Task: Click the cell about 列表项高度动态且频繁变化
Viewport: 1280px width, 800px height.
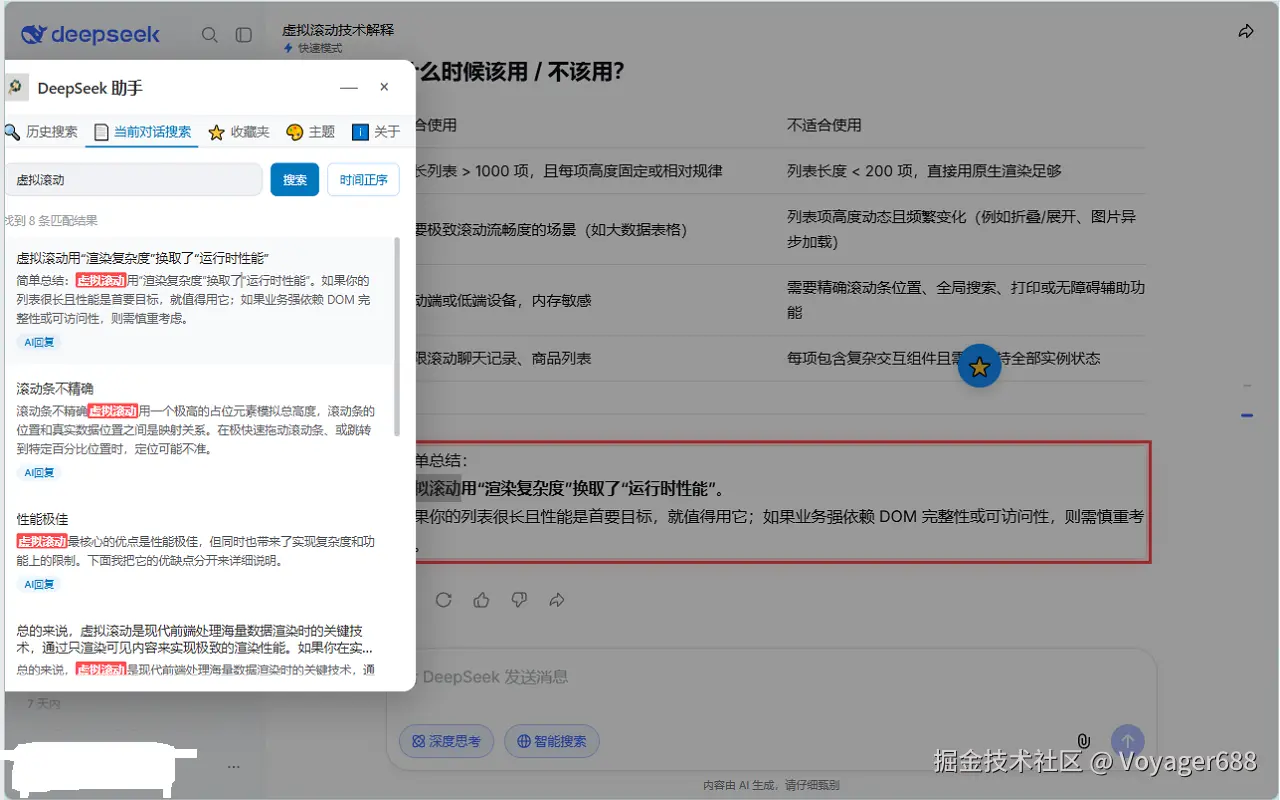Action: coord(966,229)
